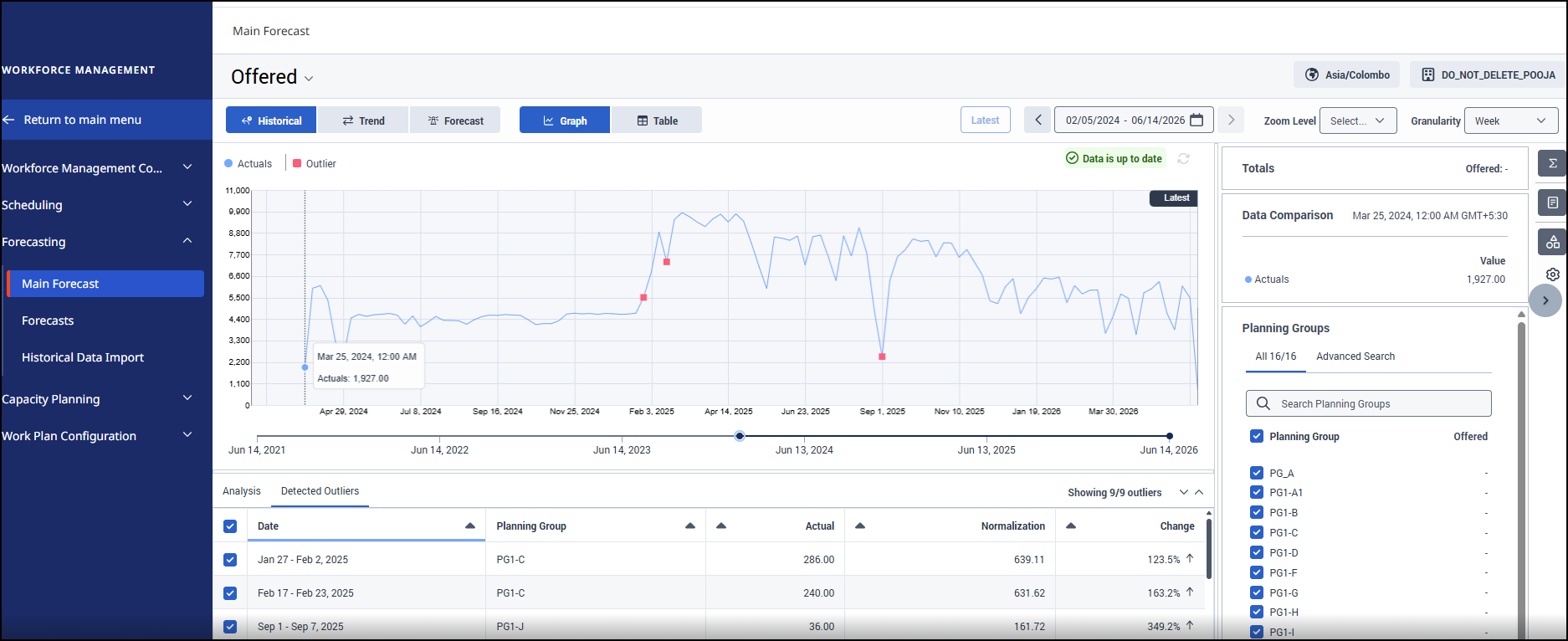Open the settings gear icon
The image size is (1568, 641).
1552,274
